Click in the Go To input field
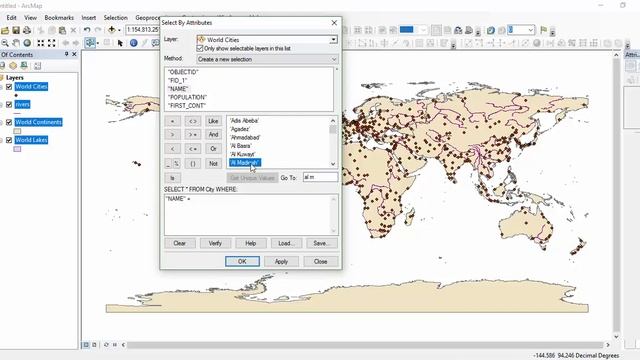 (320, 177)
